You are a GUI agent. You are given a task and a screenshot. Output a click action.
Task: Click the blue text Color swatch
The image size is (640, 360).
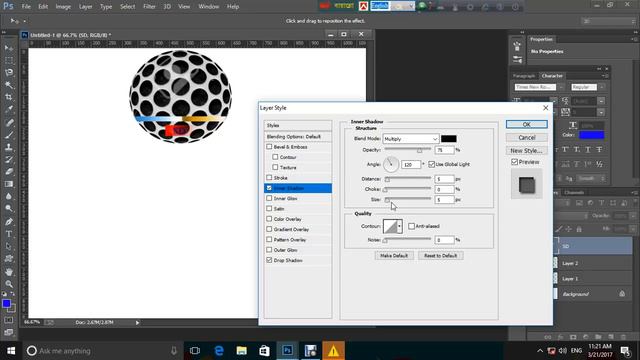pyautogui.click(x=591, y=135)
